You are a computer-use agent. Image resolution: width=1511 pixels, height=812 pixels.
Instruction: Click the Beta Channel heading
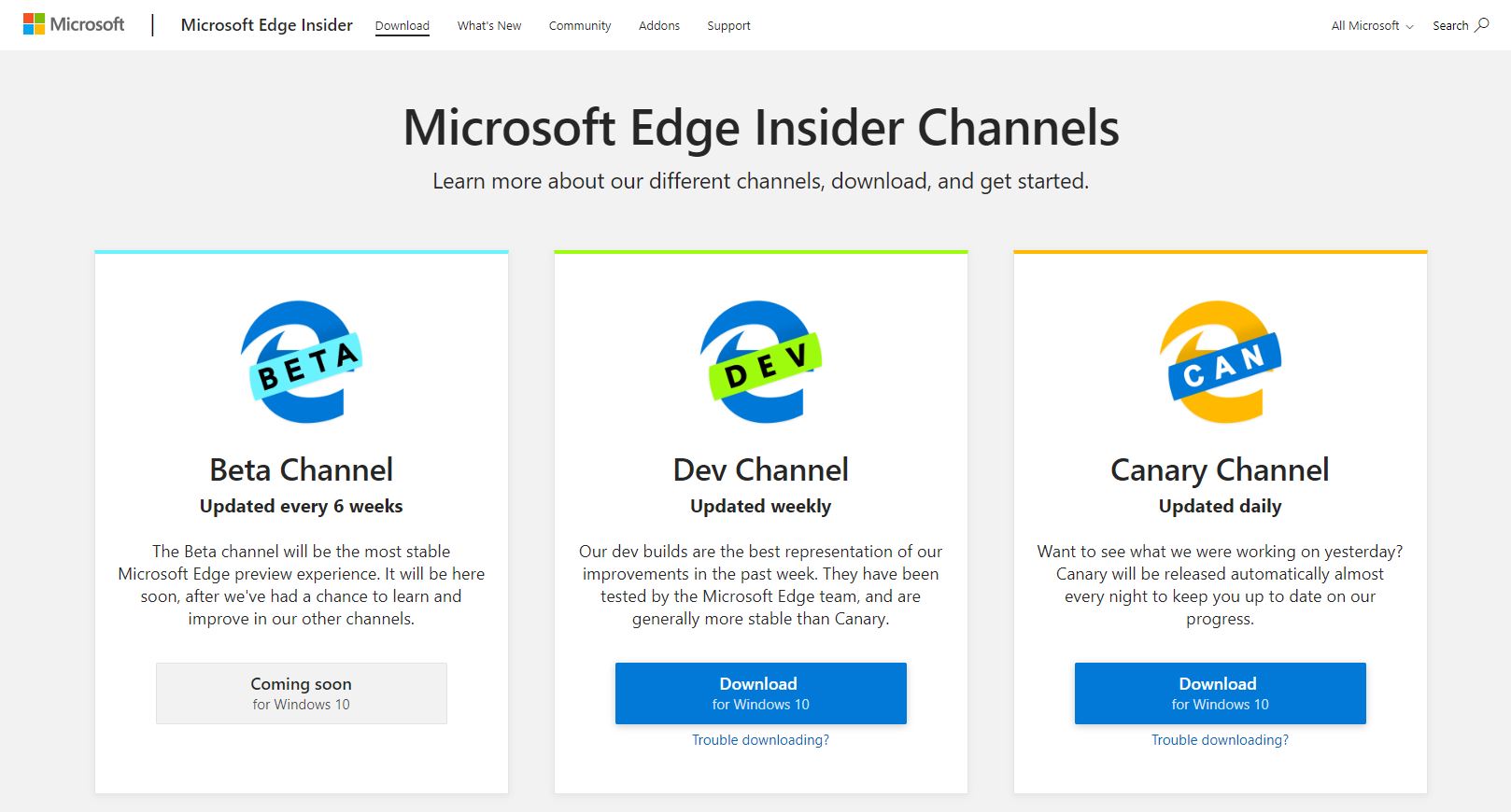click(302, 469)
